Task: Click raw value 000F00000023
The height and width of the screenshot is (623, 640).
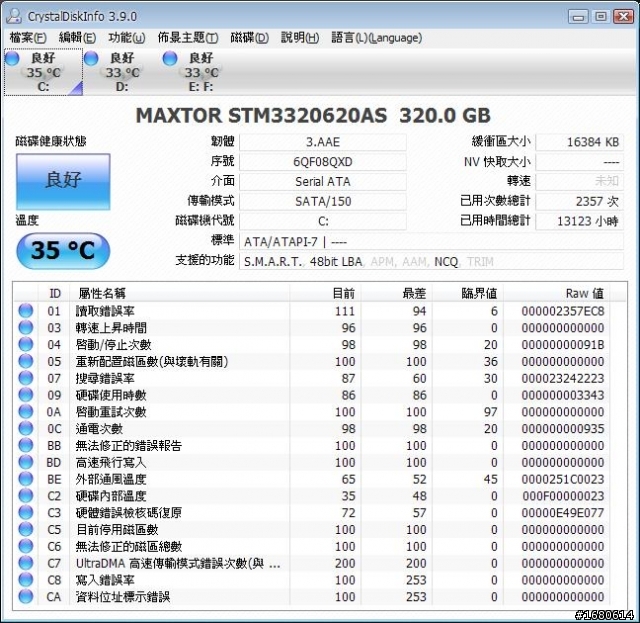Action: (563, 496)
